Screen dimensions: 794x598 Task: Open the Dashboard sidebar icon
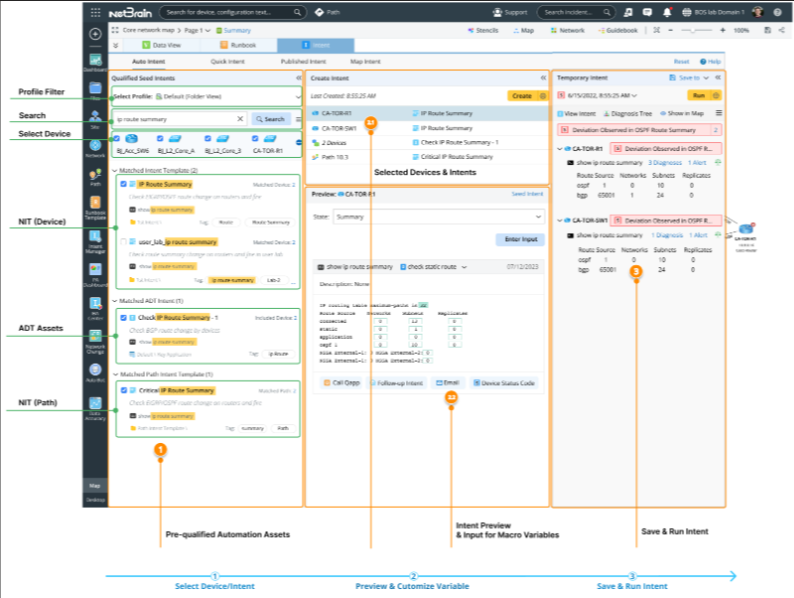(x=95, y=62)
